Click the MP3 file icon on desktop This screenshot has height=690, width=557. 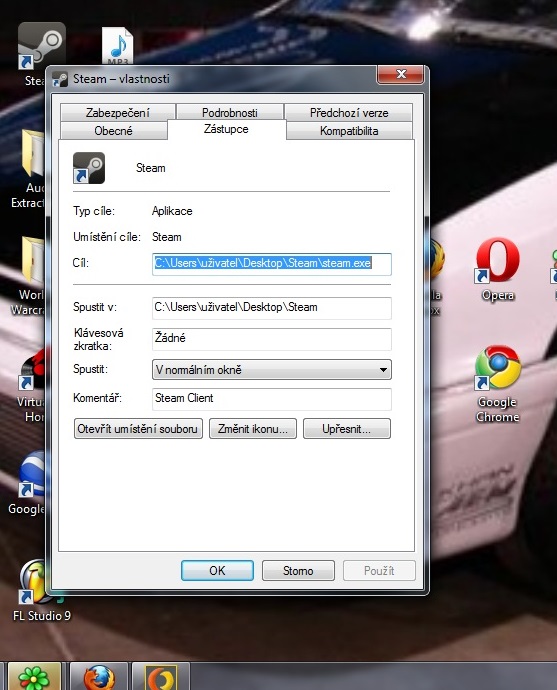(117, 47)
